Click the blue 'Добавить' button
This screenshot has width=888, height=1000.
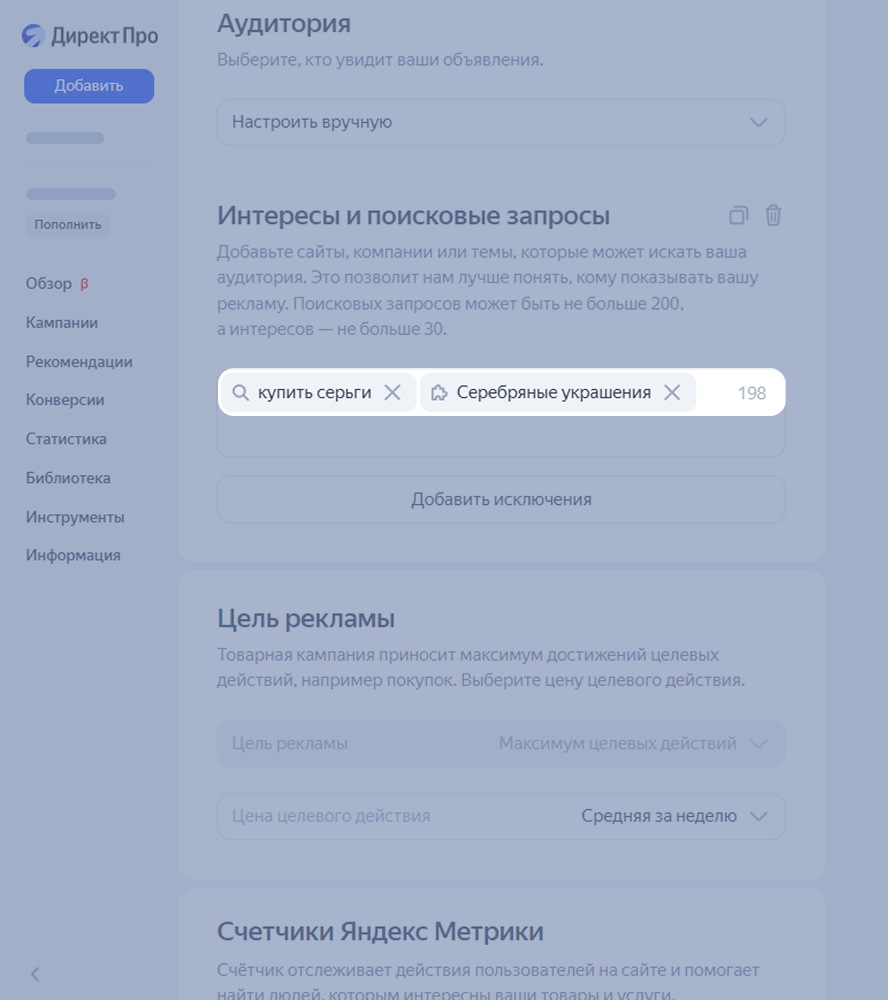click(89, 86)
